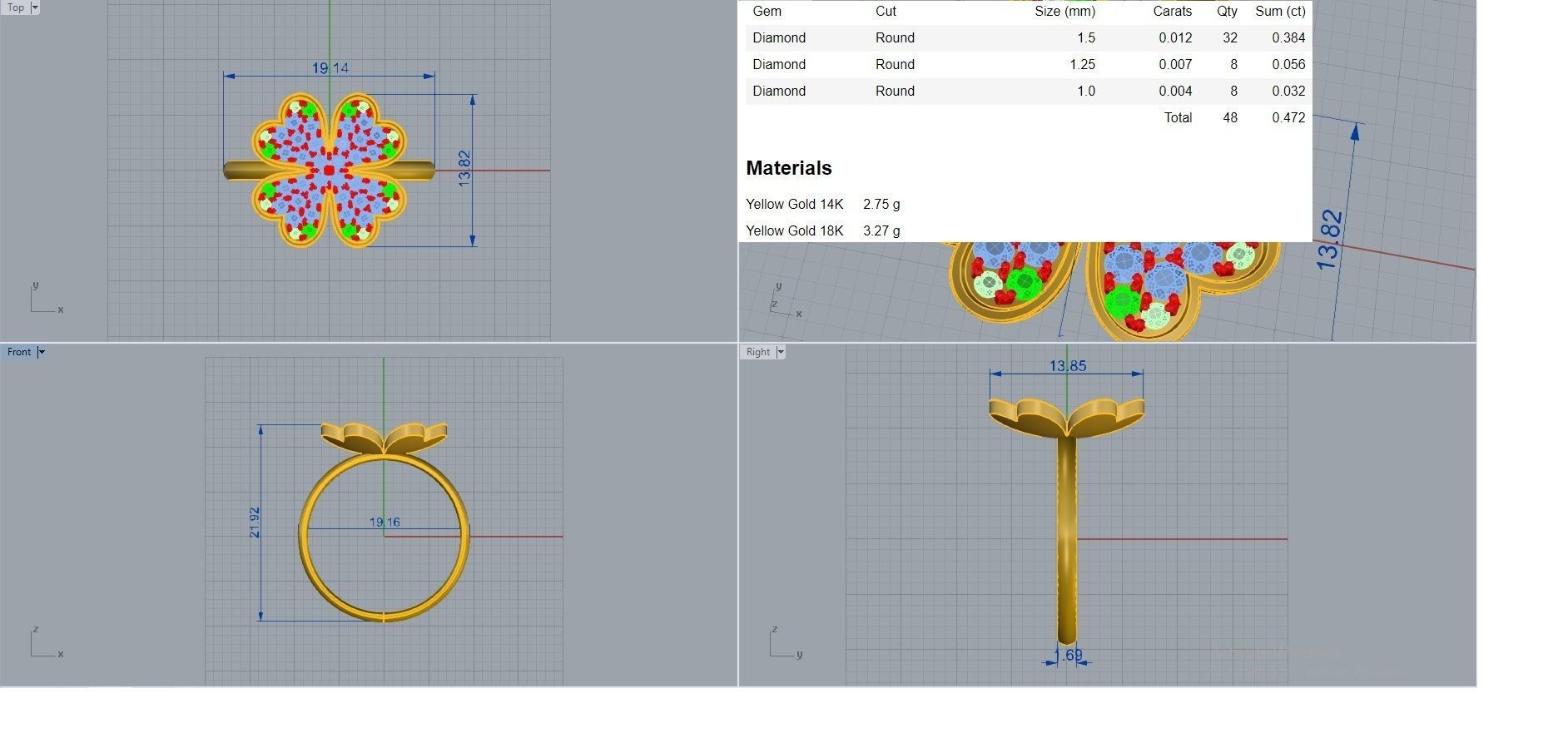Click the large 13.82 dimension in perspective view
Image resolution: width=1568 pixels, height=748 pixels.
(x=1329, y=240)
